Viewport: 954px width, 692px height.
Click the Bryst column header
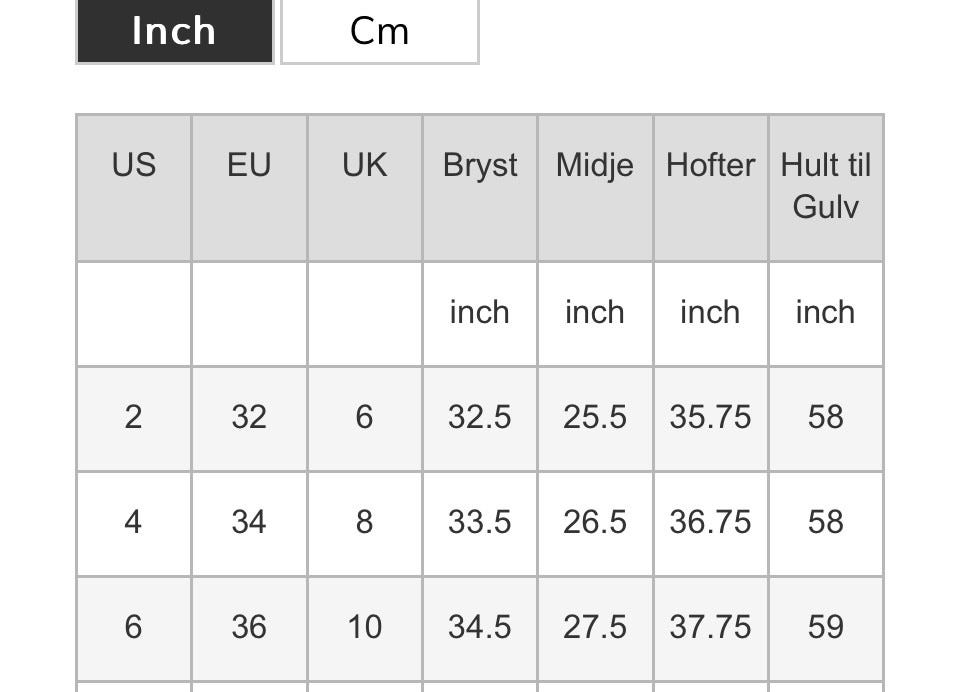[480, 165]
